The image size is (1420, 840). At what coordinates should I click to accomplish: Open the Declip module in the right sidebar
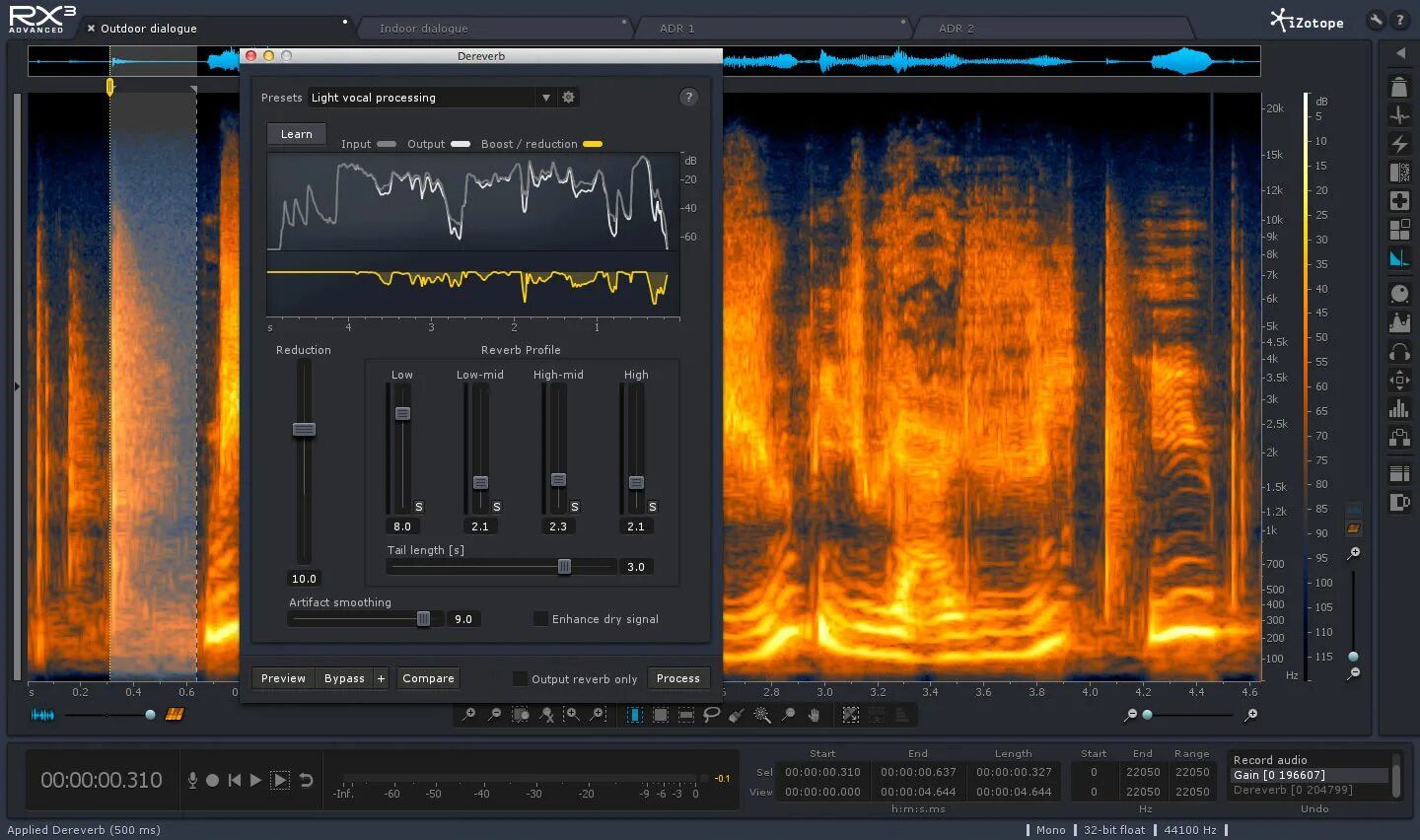coord(1399,87)
